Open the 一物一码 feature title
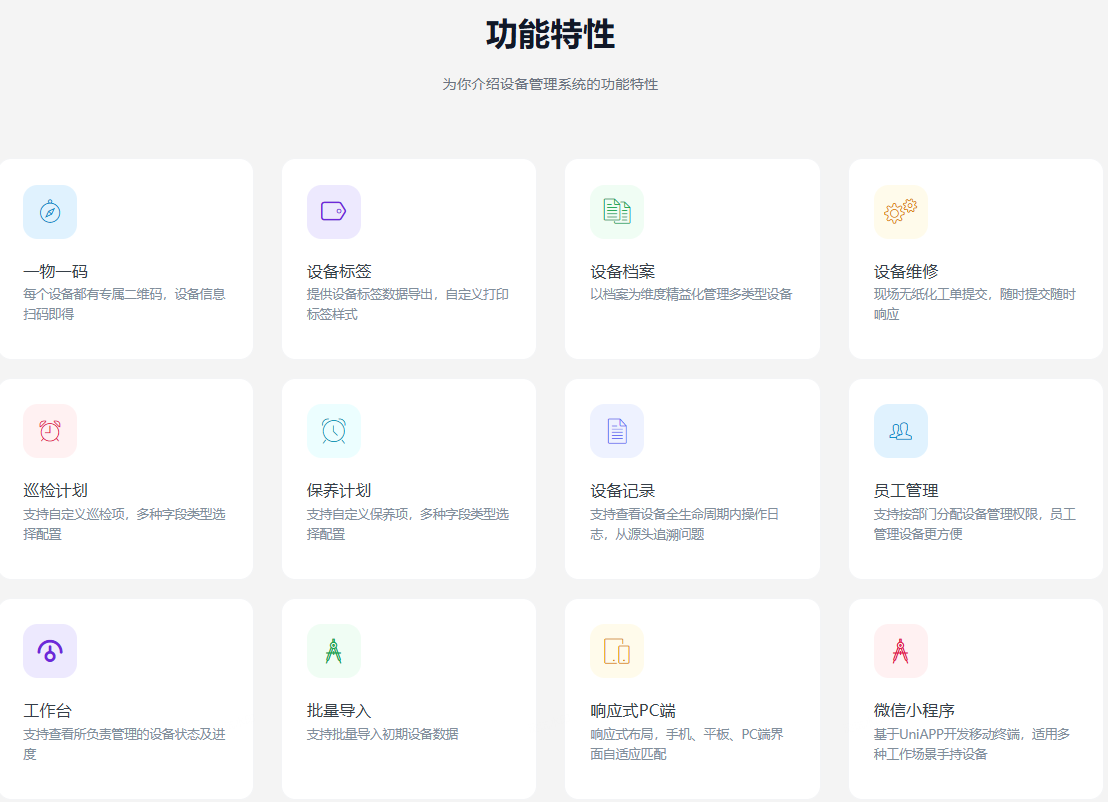1108x802 pixels. 55,271
